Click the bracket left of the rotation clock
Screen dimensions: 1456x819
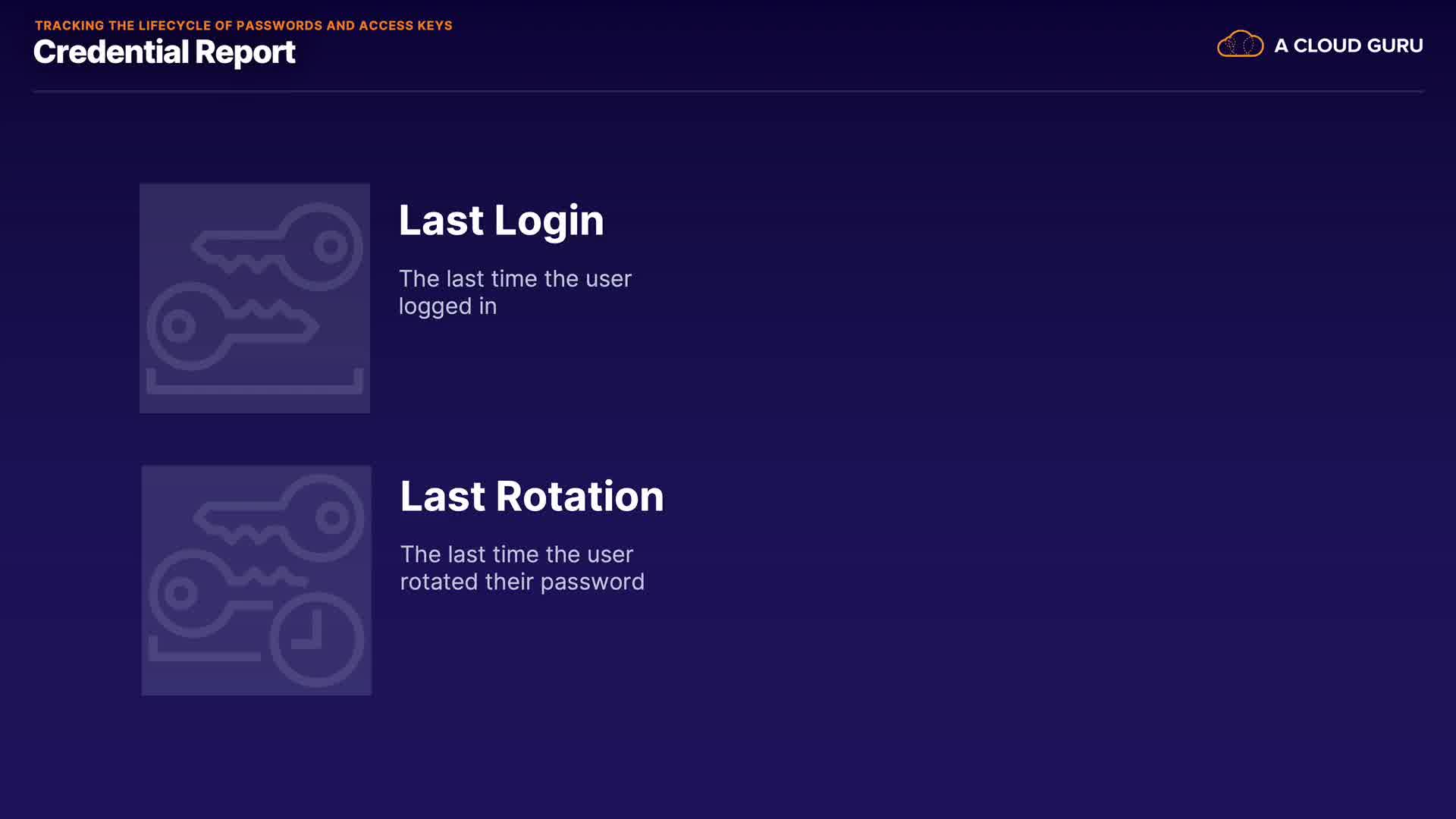click(203, 654)
